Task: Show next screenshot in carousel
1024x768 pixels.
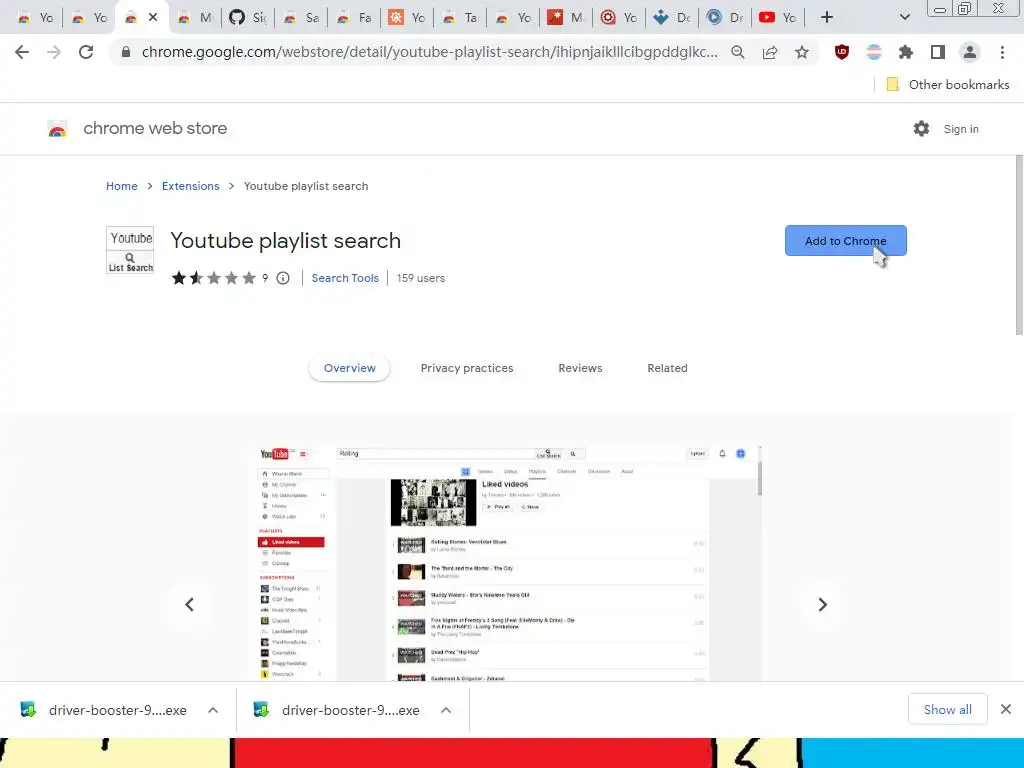Action: pos(822,605)
